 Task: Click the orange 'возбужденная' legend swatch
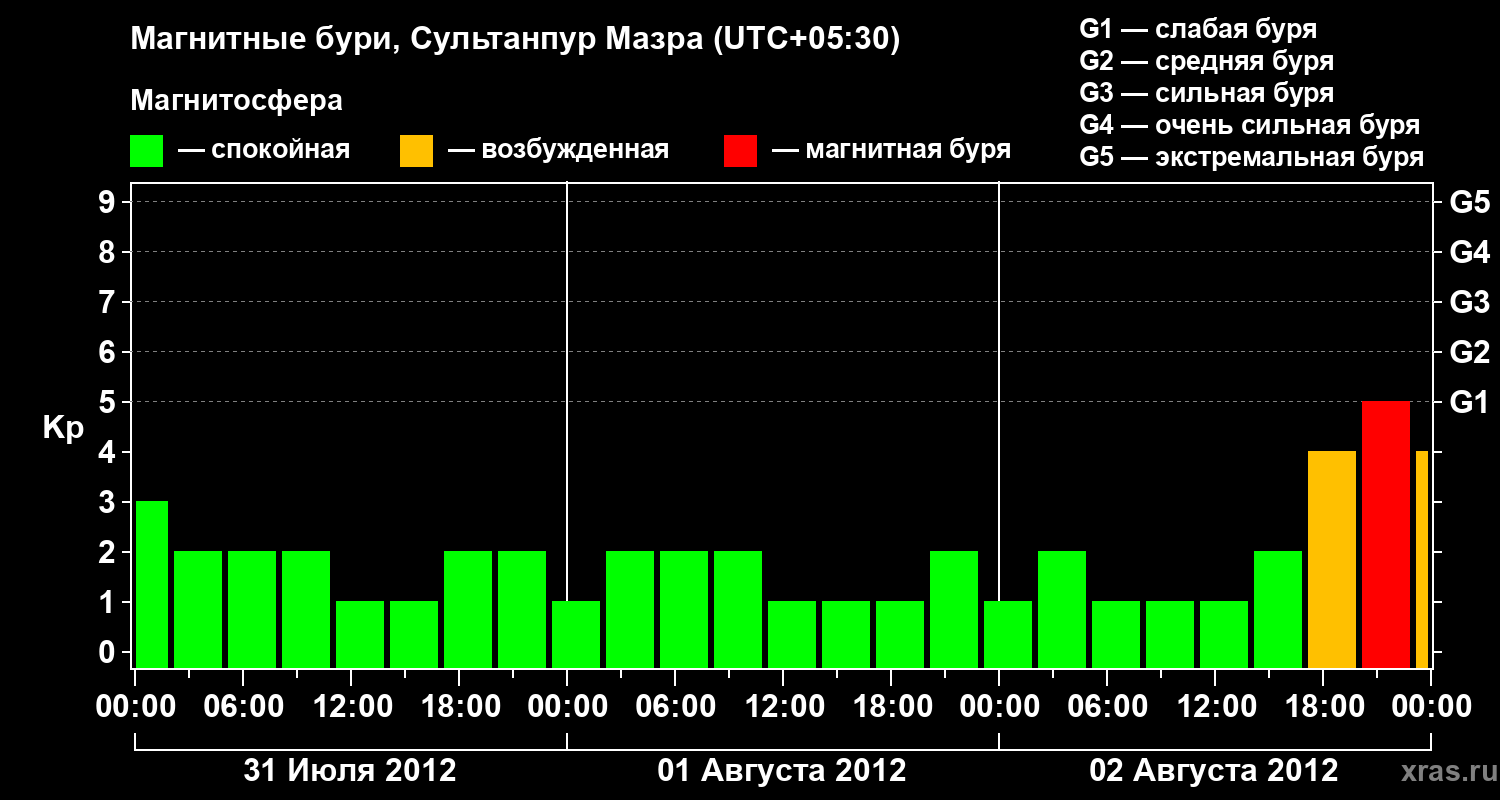pos(417,151)
